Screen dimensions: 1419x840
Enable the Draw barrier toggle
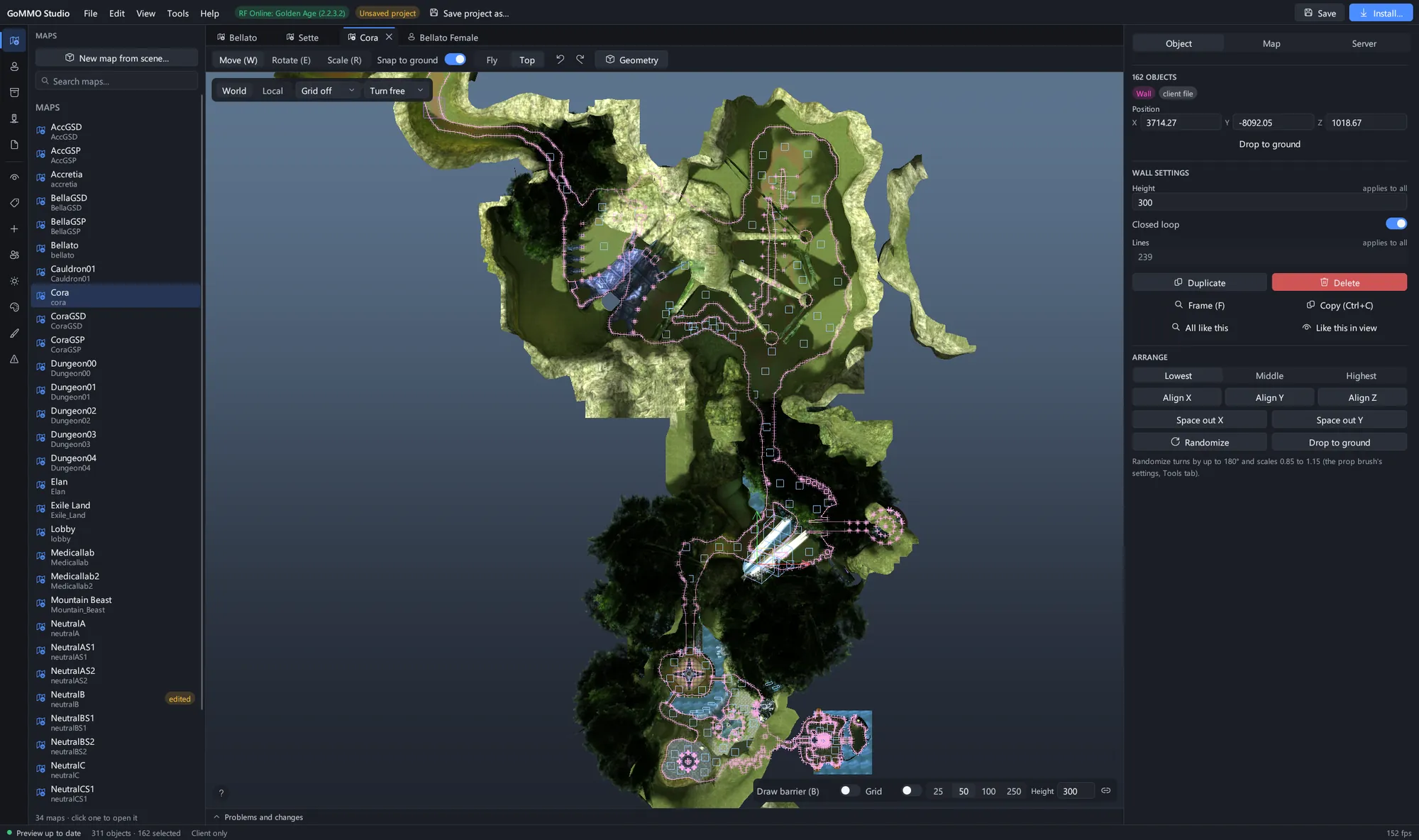click(x=844, y=791)
